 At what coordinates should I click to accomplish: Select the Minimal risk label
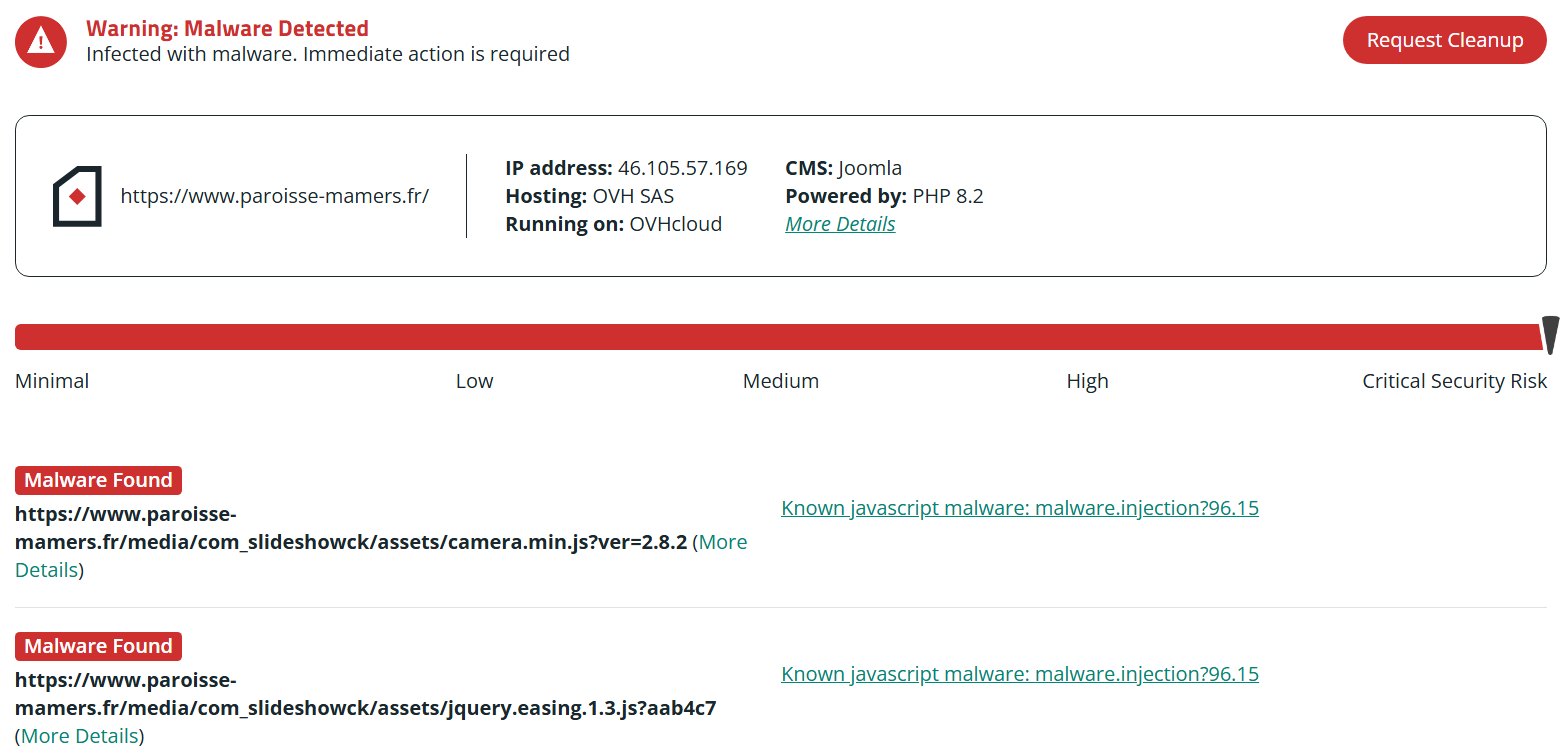[52, 381]
